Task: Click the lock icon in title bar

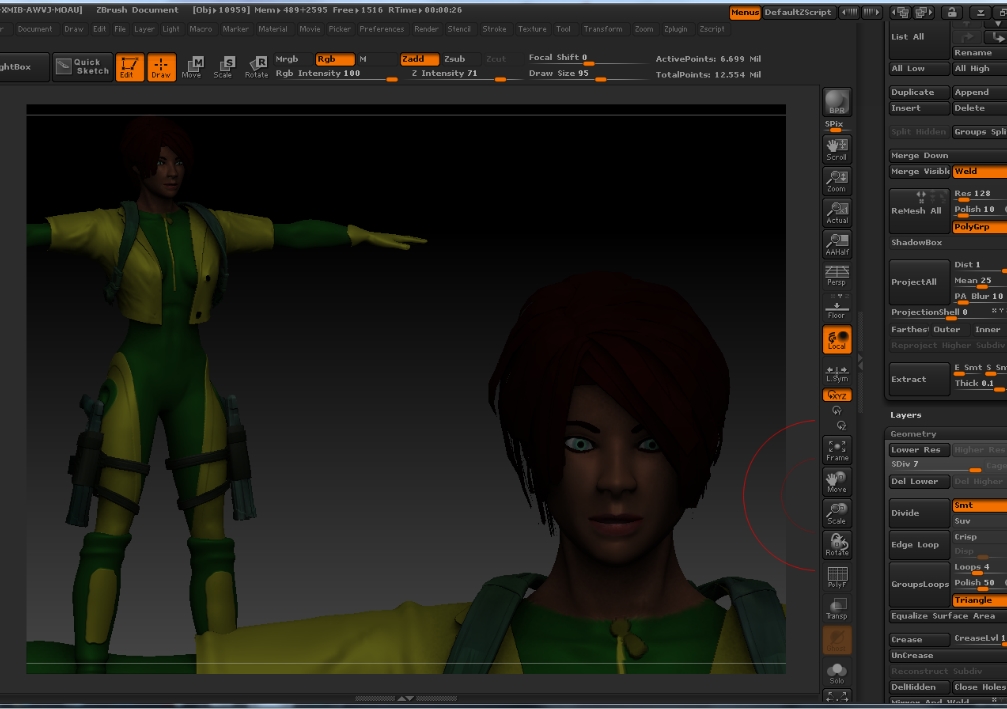Action: pyautogui.click(x=952, y=12)
